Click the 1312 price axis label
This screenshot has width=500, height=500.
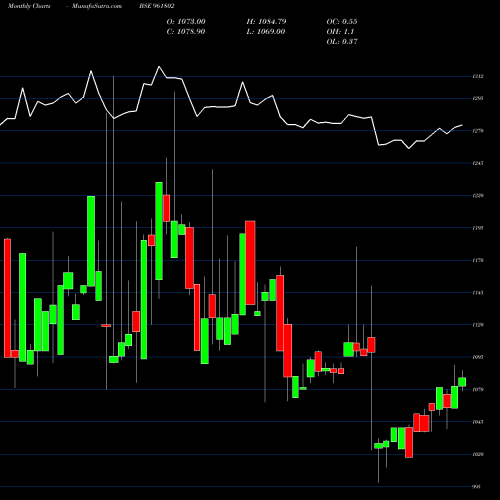(x=478, y=77)
